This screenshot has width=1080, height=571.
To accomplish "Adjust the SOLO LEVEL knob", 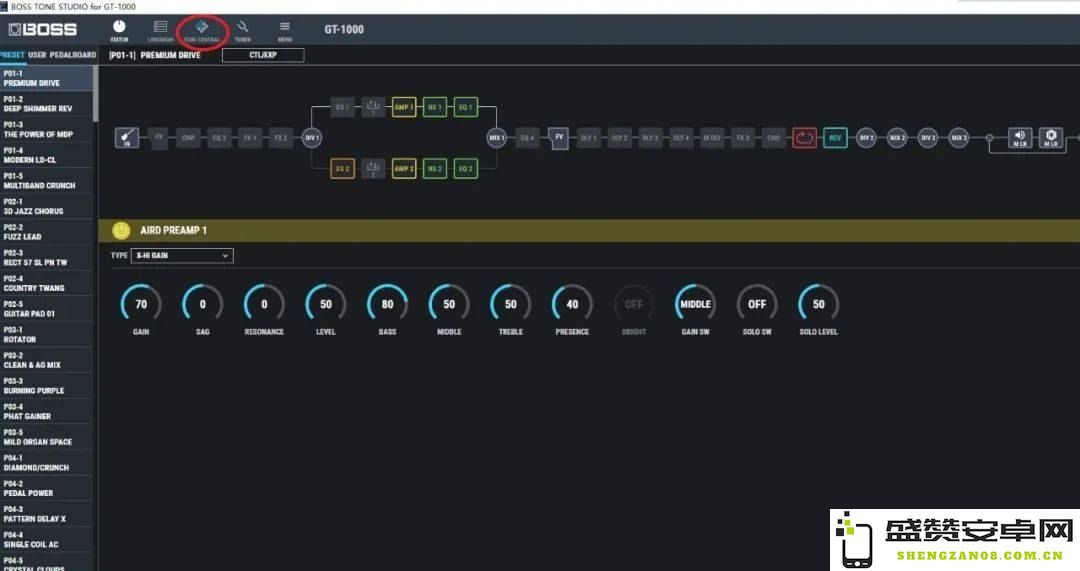I will pyautogui.click(x=818, y=304).
